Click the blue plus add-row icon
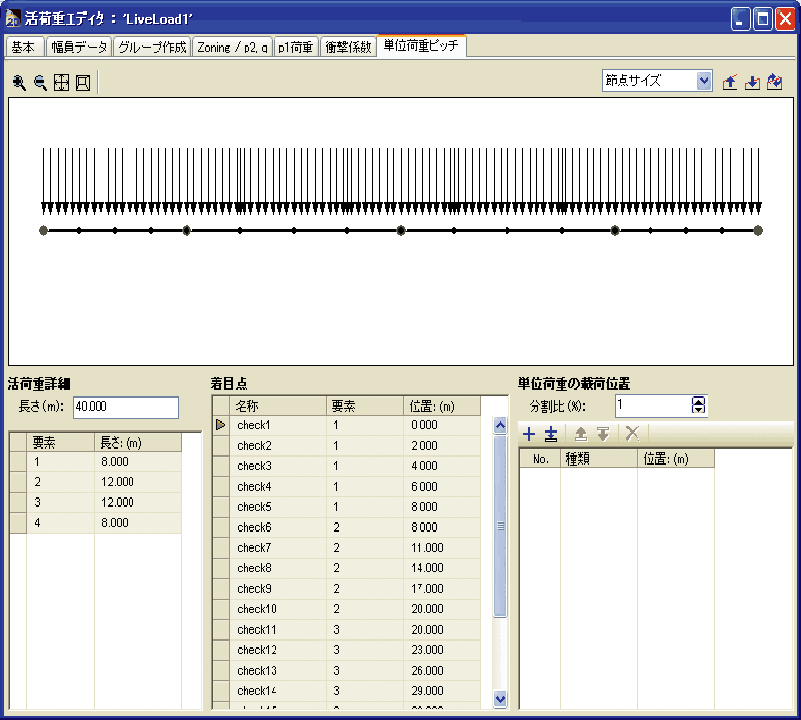The width and height of the screenshot is (801, 720). [x=530, y=434]
